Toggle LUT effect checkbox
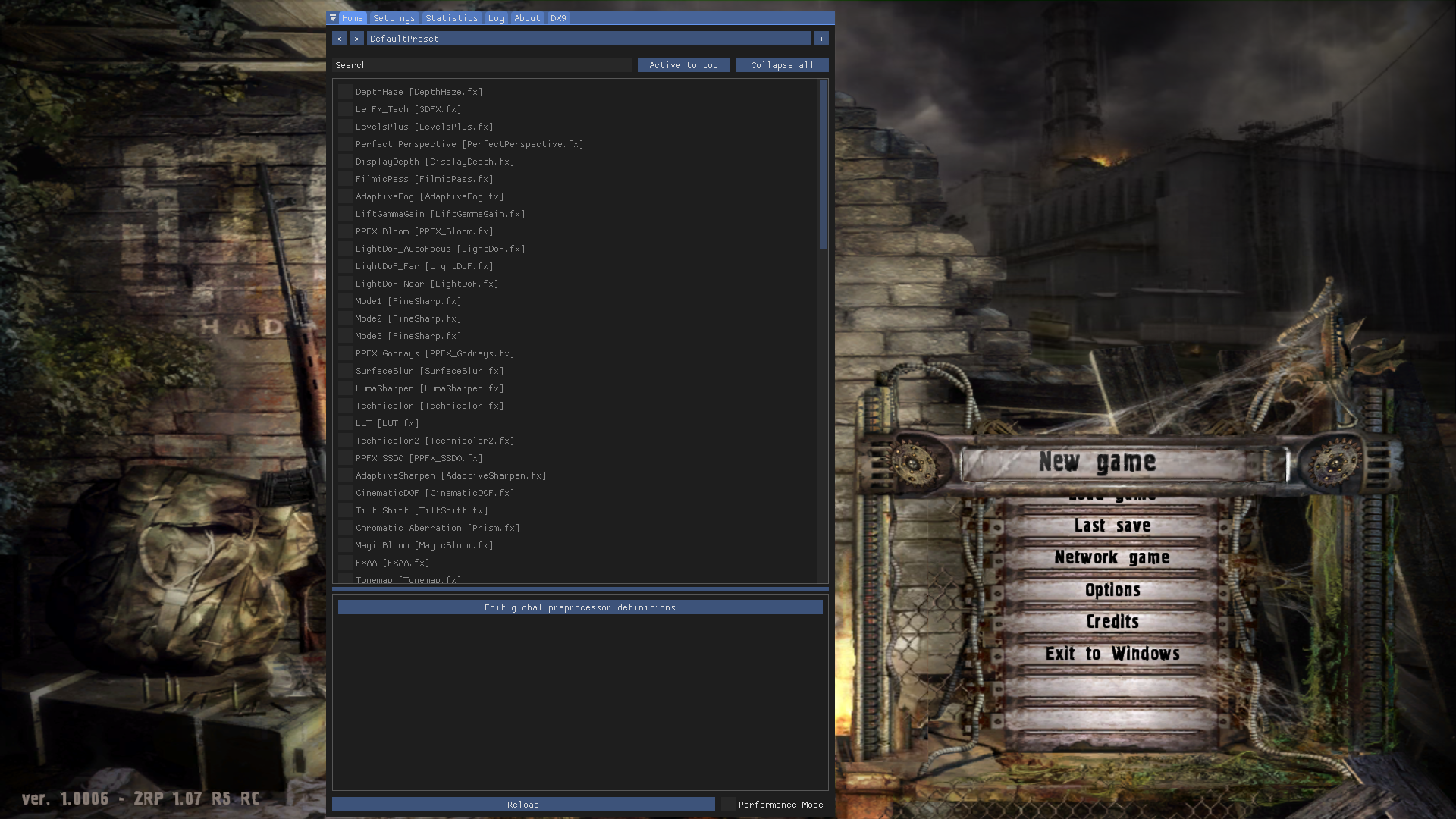 click(x=345, y=423)
